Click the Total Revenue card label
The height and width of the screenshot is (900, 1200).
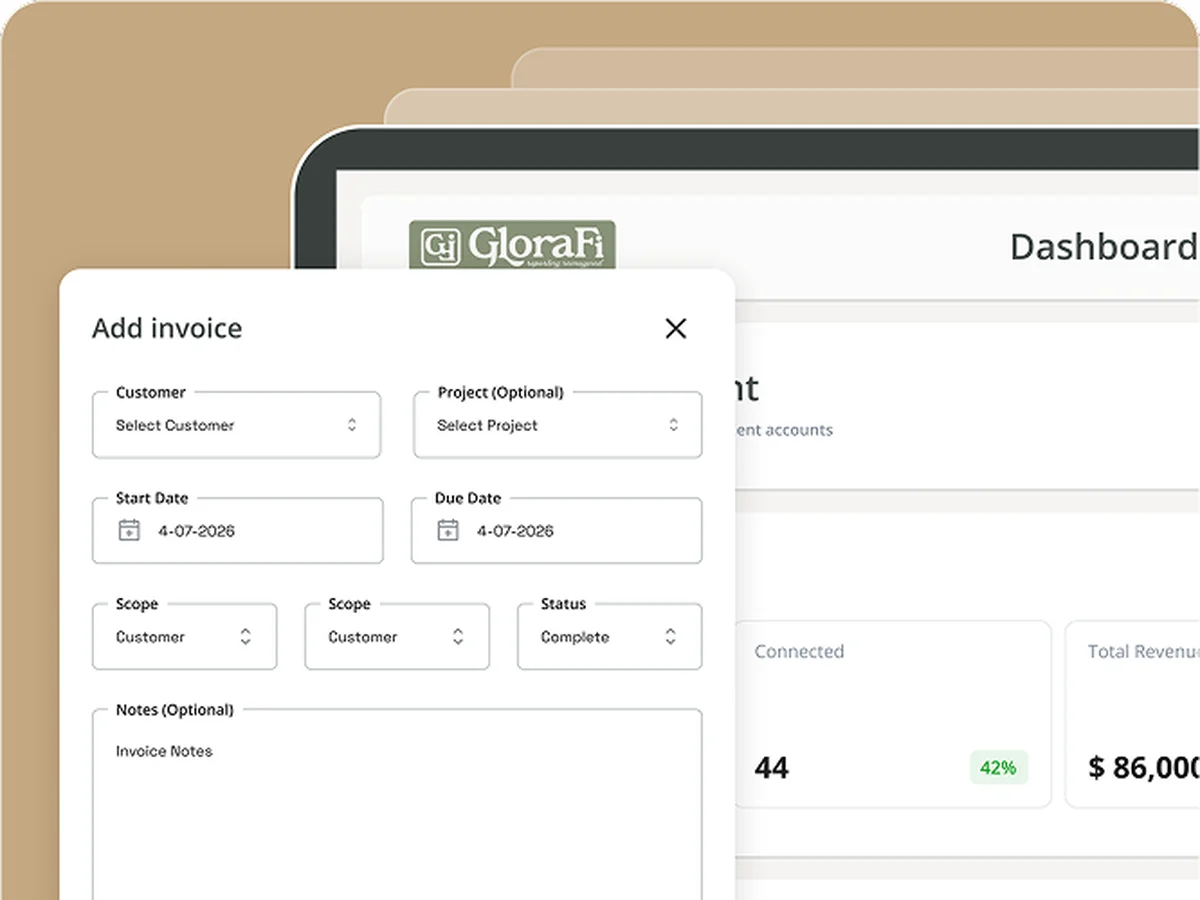1143,651
